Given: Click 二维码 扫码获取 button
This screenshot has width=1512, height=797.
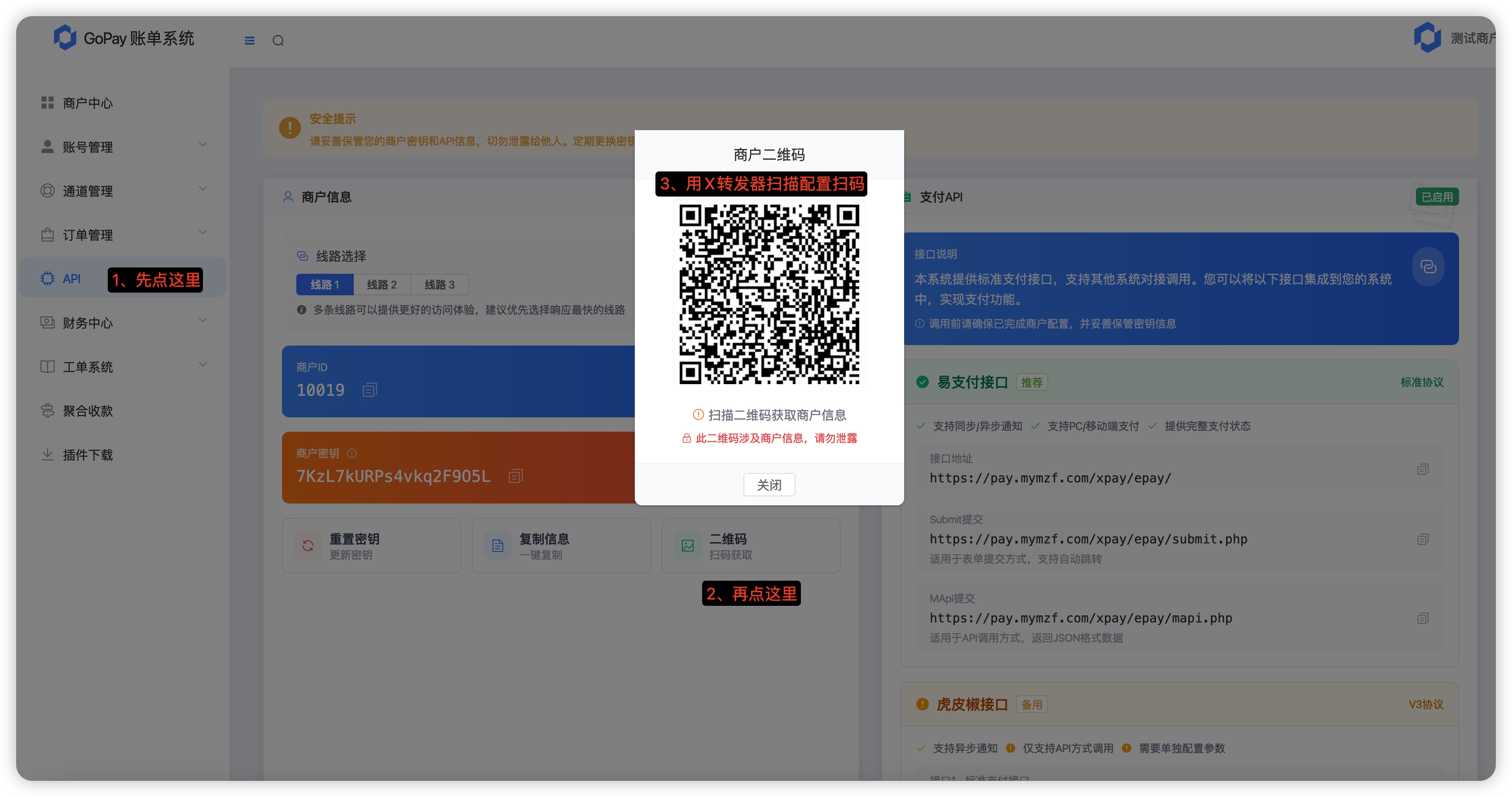Looking at the screenshot, I should [x=751, y=546].
